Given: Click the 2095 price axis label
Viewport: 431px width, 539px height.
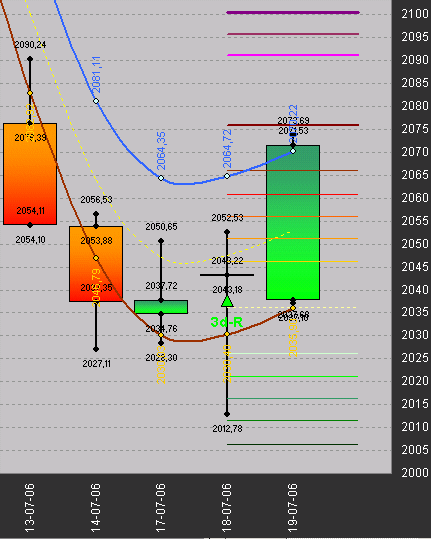Looking at the screenshot, I should tap(415, 37).
